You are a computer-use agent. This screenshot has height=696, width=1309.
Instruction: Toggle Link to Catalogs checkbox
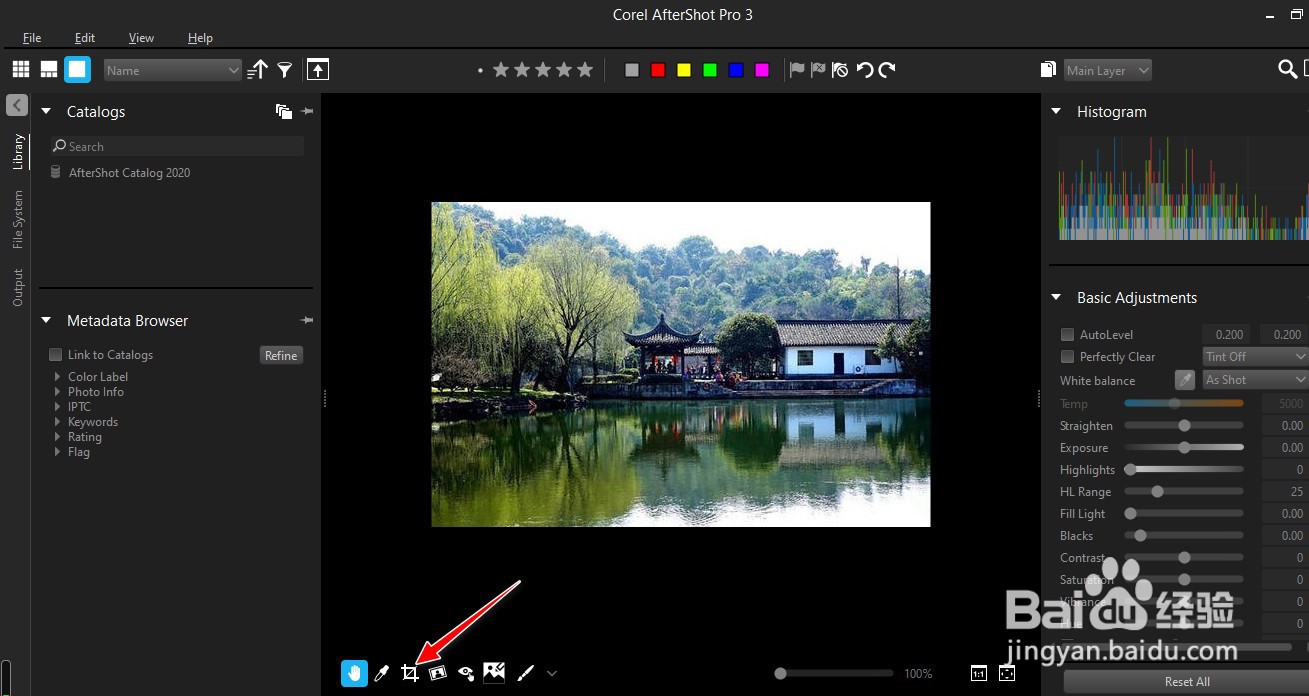[x=55, y=354]
